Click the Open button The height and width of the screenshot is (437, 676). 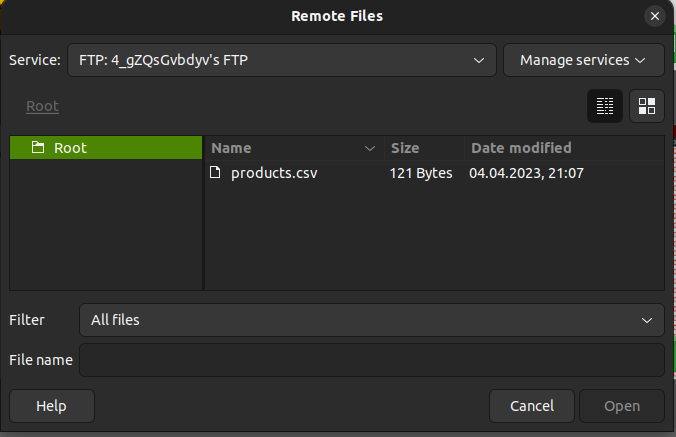tap(622, 406)
